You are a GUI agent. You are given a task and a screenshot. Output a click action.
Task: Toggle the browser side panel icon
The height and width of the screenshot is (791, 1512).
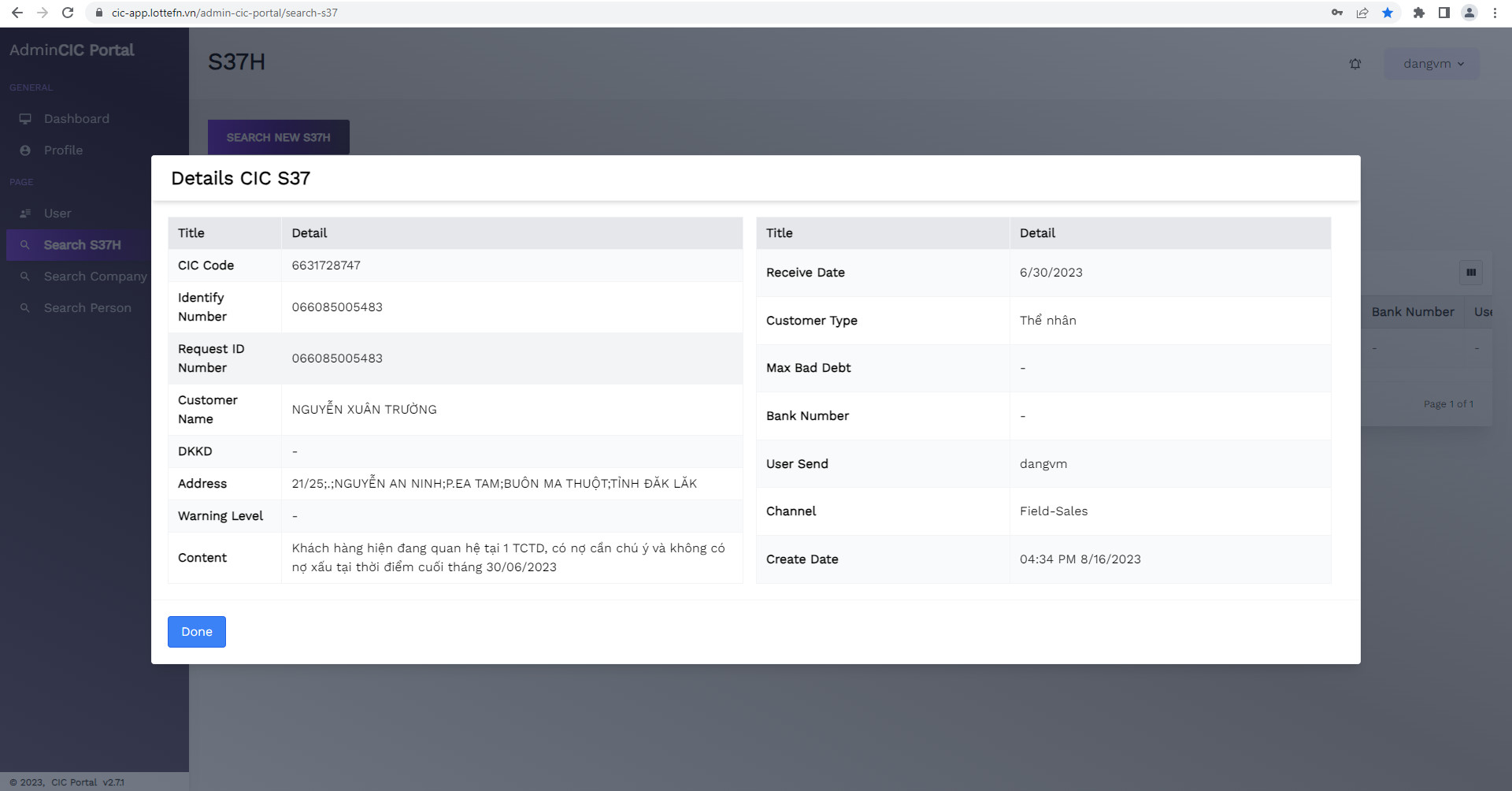1444,13
